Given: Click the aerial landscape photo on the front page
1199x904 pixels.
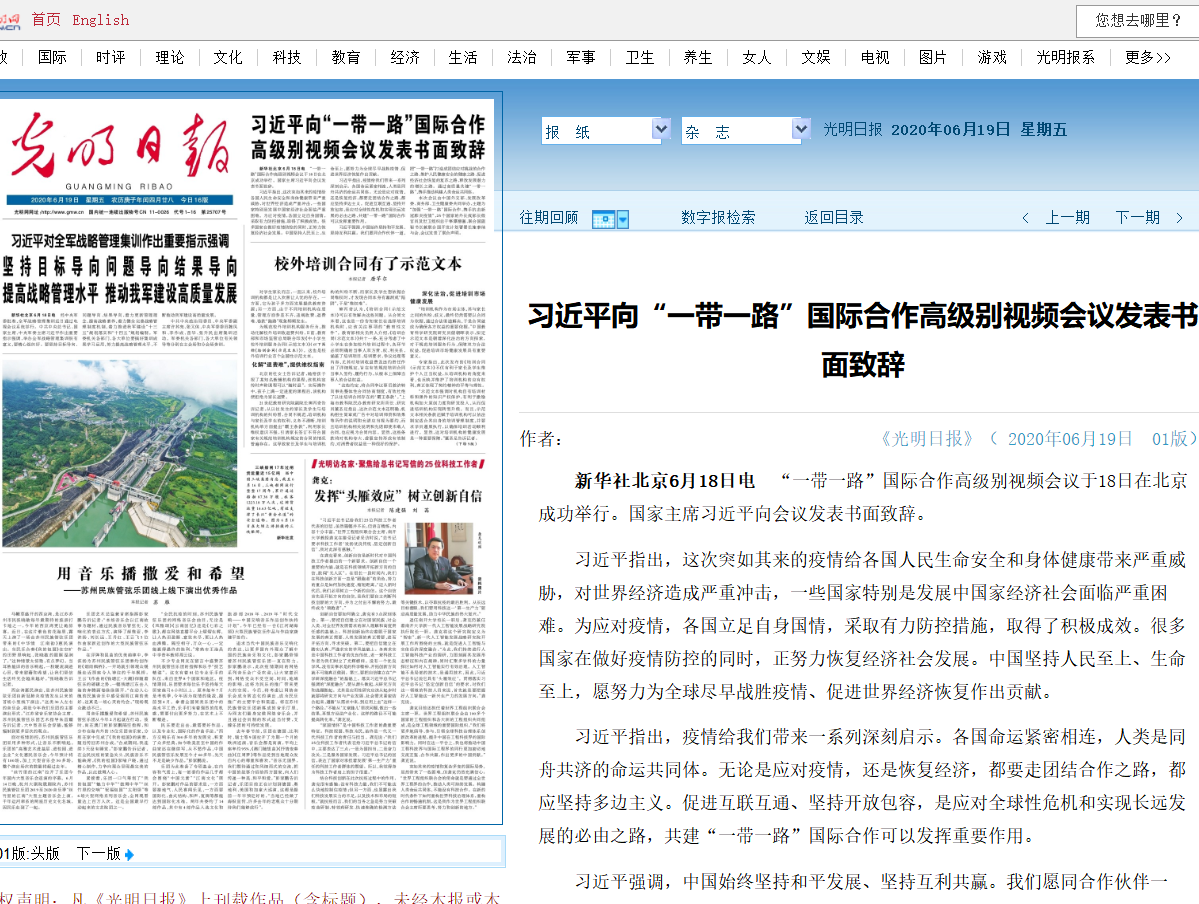Looking at the screenshot, I should (120, 454).
